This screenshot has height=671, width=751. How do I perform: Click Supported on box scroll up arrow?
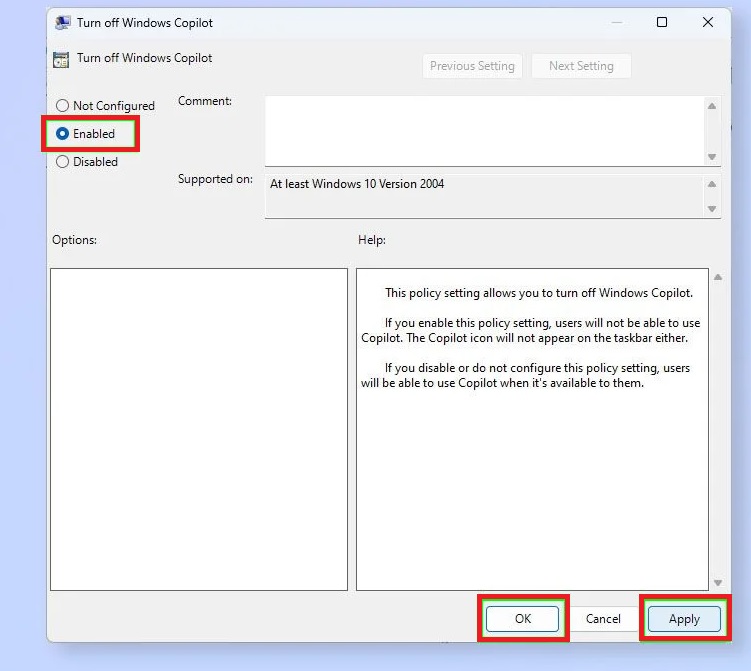coord(712,184)
